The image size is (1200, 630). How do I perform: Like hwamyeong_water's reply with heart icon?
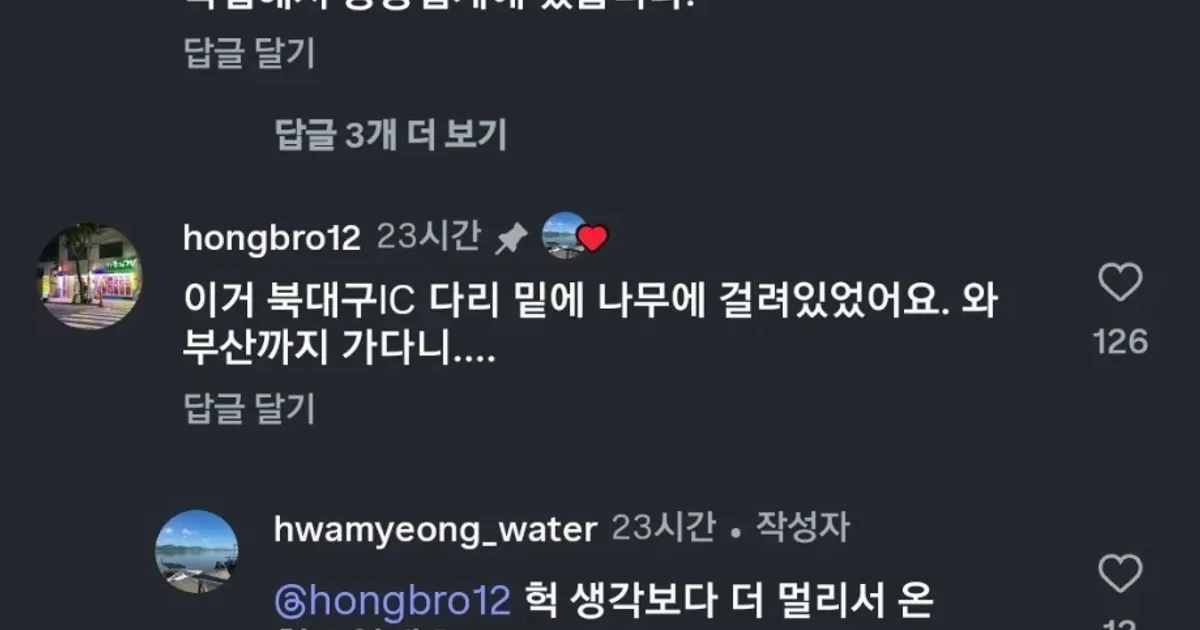[x=1120, y=574]
